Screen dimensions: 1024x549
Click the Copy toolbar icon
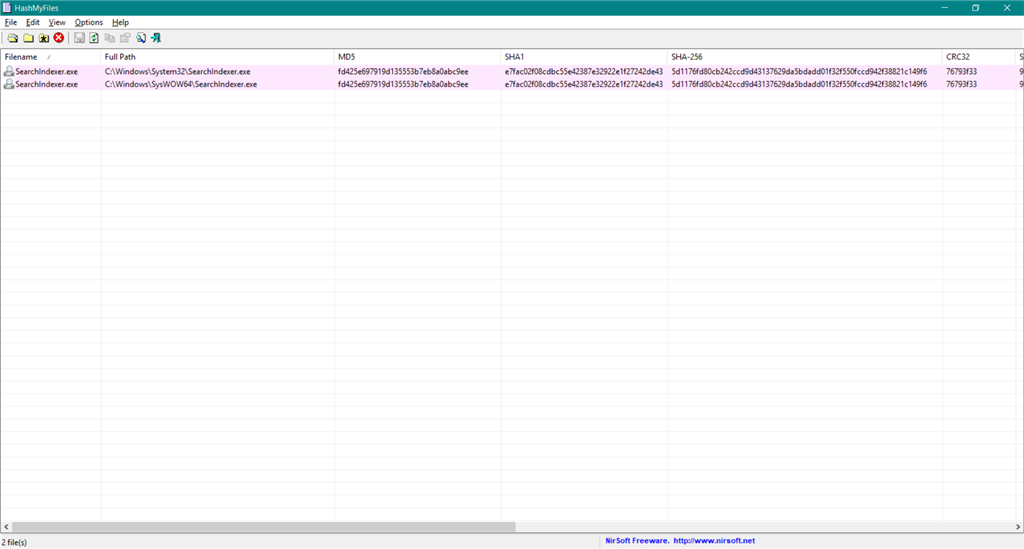pos(110,38)
